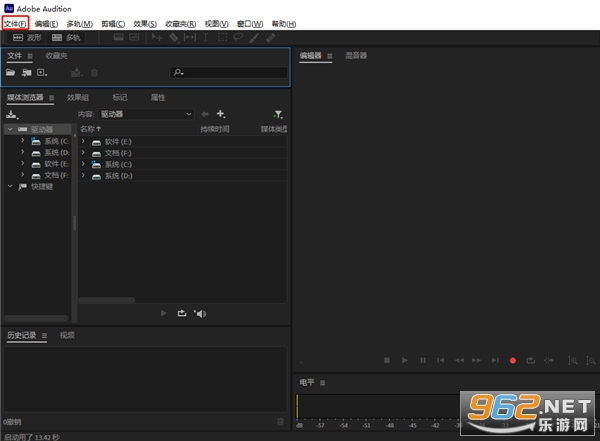This screenshot has height=441, width=600.
Task: Click the red Record button
Action: tap(513, 360)
